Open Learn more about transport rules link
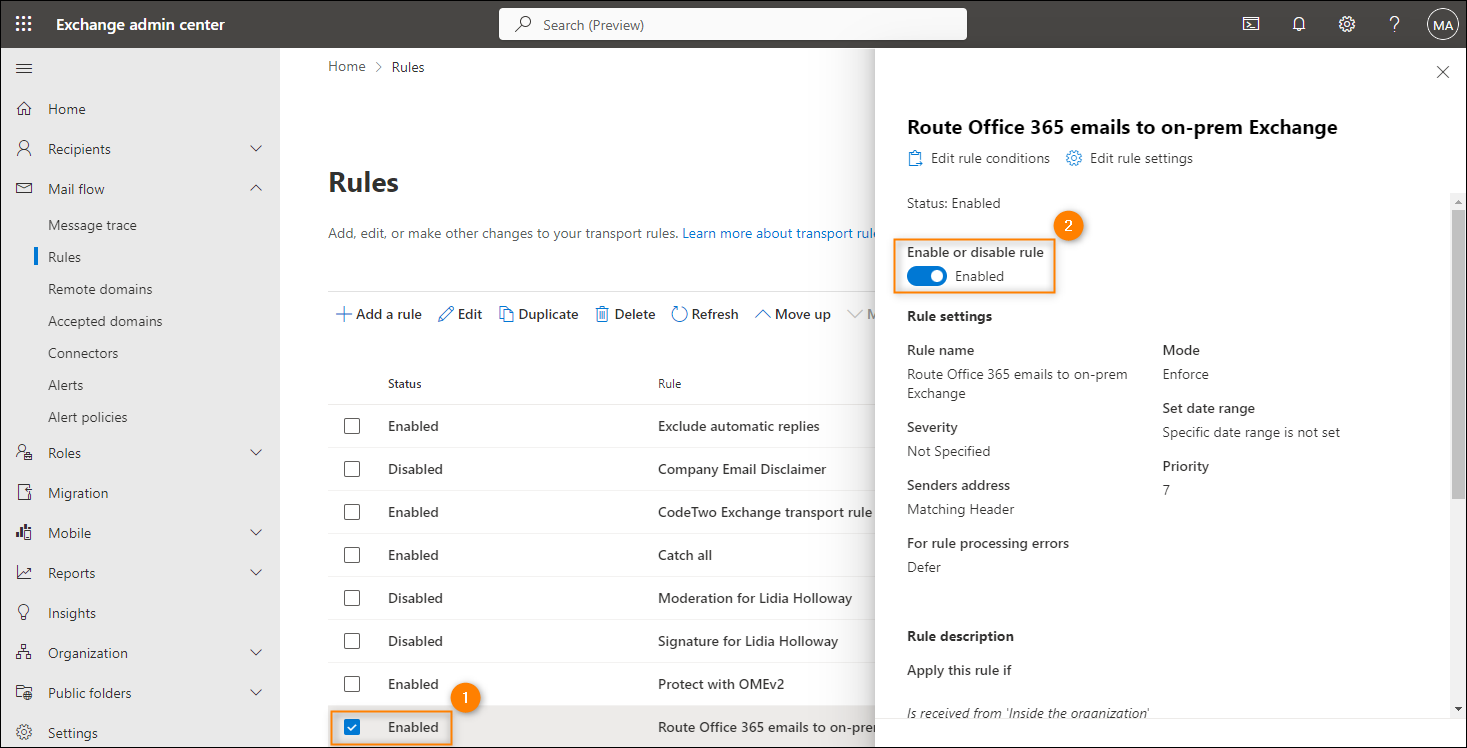The width and height of the screenshot is (1467, 748). pos(779,233)
